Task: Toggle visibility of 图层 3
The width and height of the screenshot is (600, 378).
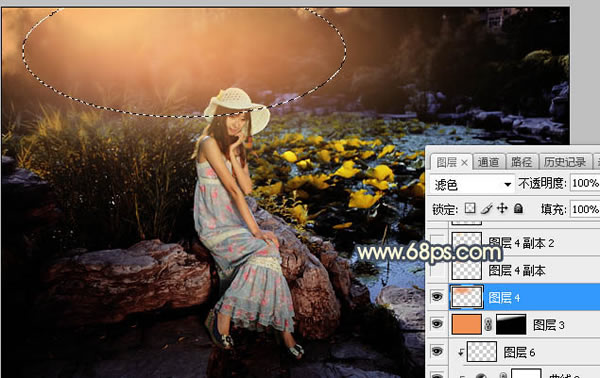Action: coord(437,324)
